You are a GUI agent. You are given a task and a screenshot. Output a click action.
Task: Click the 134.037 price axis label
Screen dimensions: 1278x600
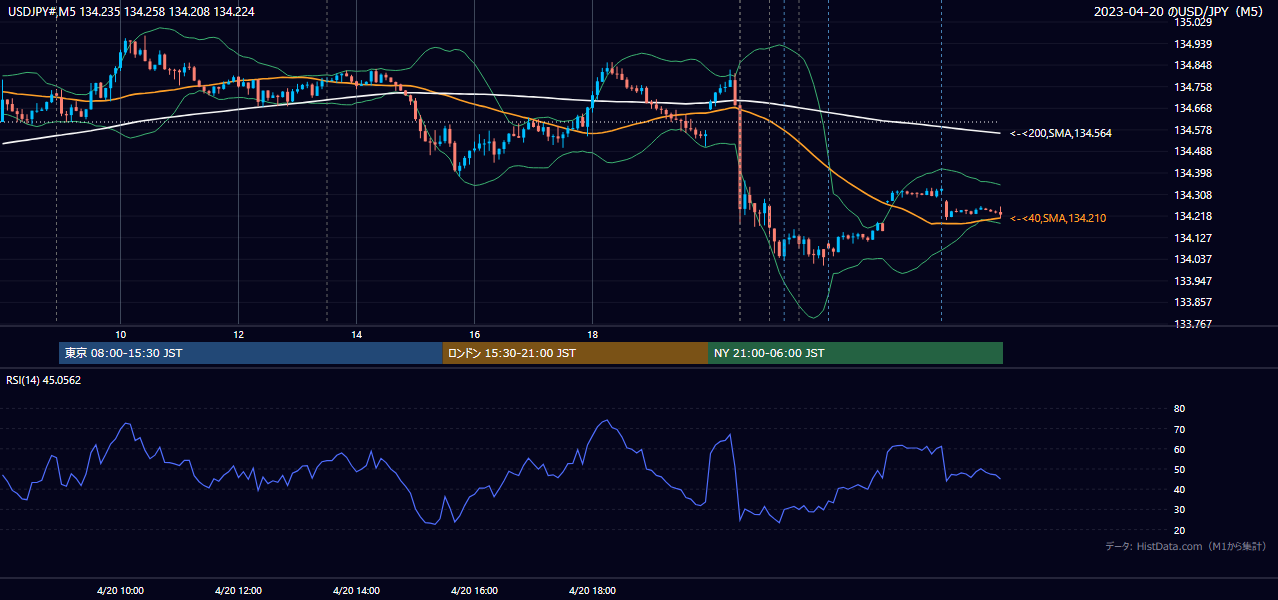(x=1193, y=259)
